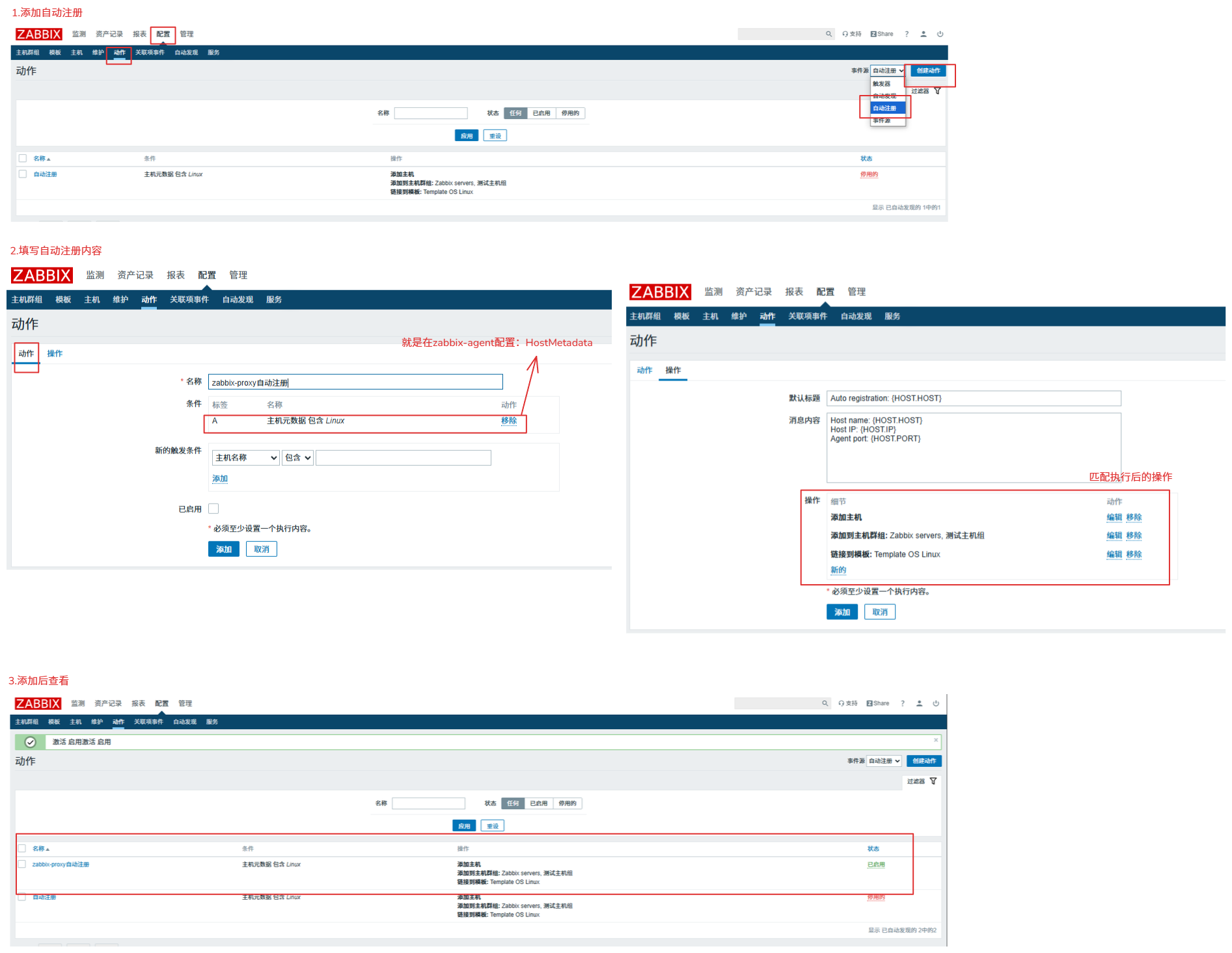1232x953 pixels.
Task: Click the power logout icon in step 3 header
Action: pos(936,703)
